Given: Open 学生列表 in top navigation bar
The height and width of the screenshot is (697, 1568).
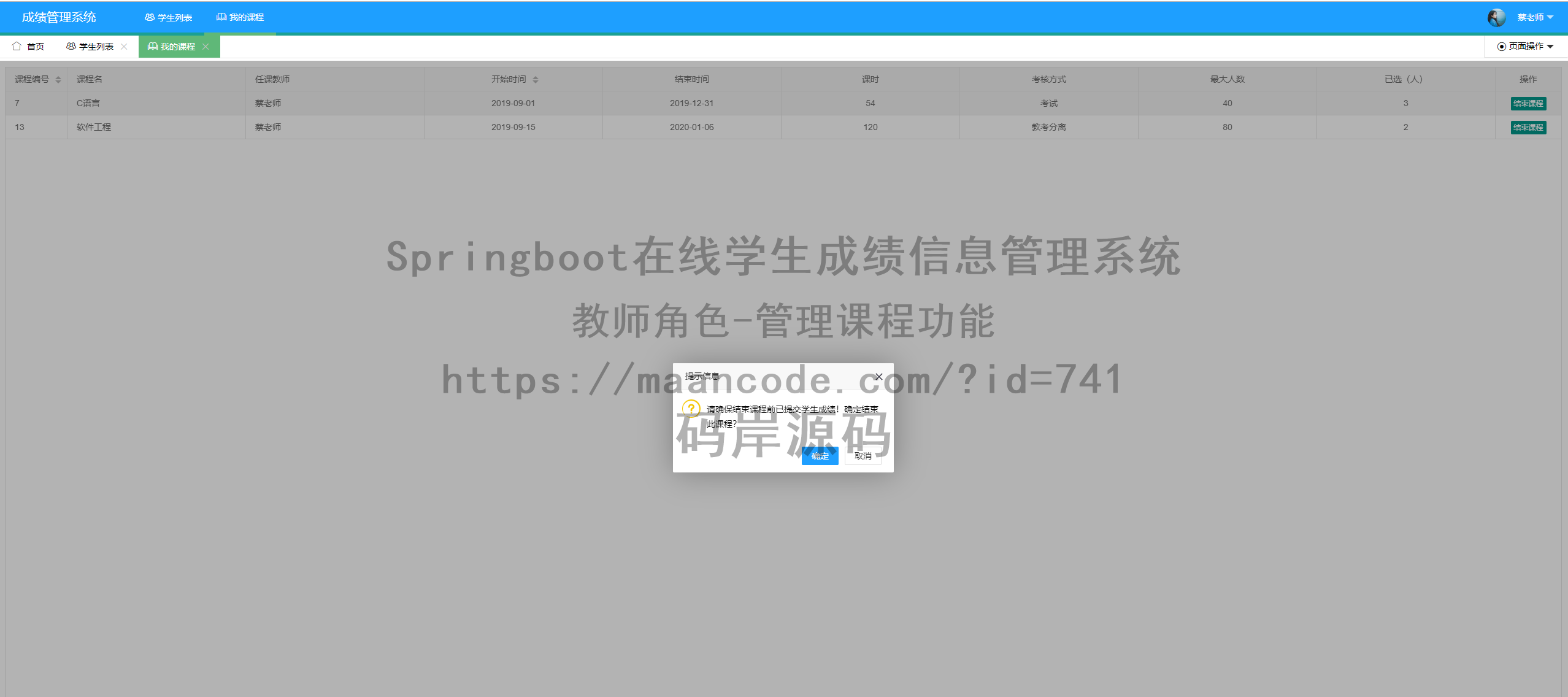Looking at the screenshot, I should [x=169, y=17].
